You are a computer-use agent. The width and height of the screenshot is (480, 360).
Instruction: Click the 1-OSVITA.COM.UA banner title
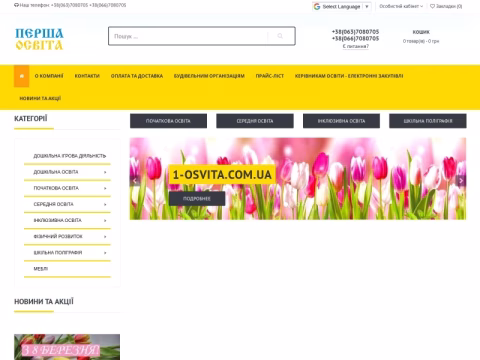click(222, 174)
